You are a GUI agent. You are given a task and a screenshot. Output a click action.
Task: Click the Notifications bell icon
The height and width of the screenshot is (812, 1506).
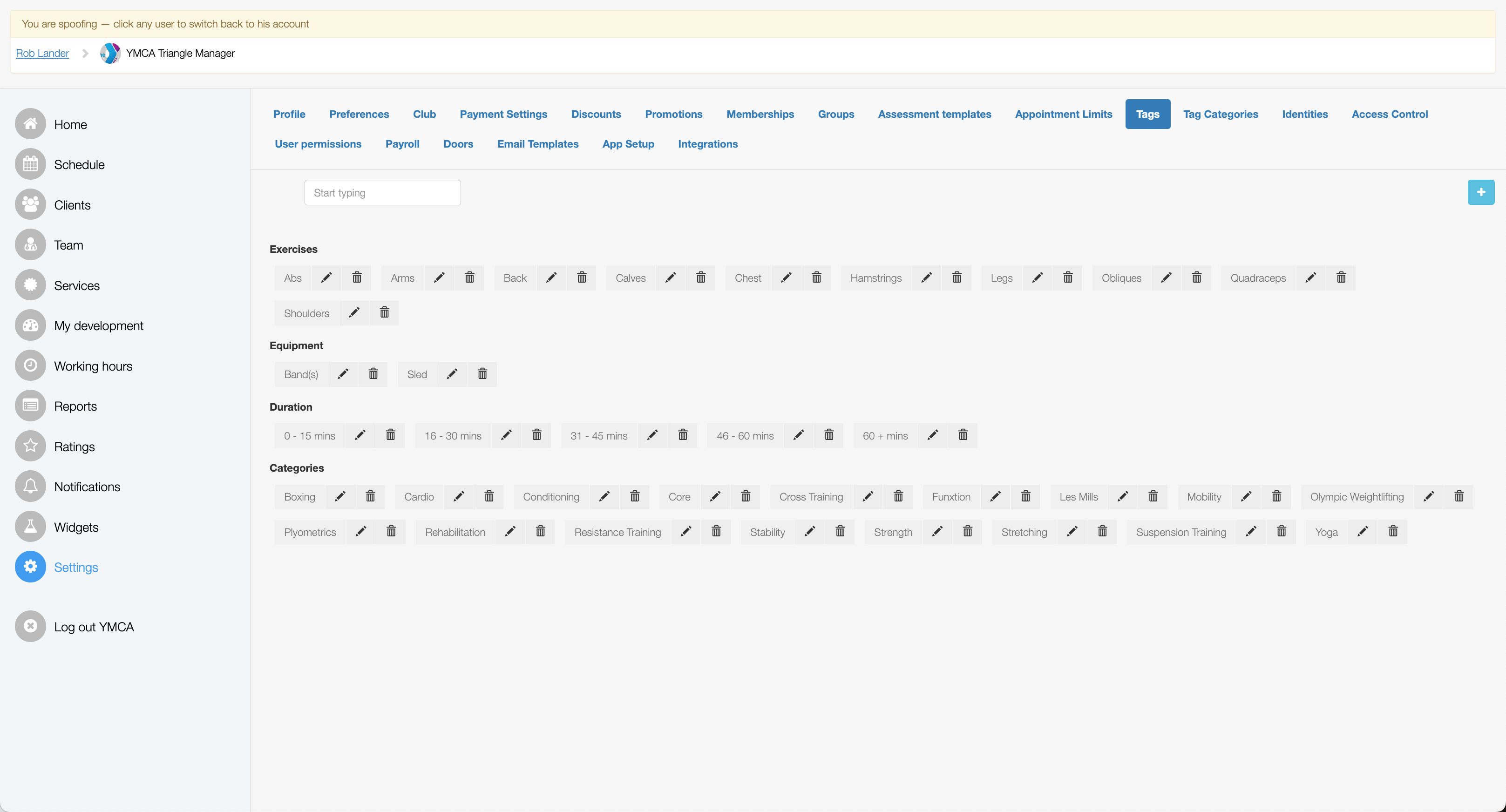30,487
